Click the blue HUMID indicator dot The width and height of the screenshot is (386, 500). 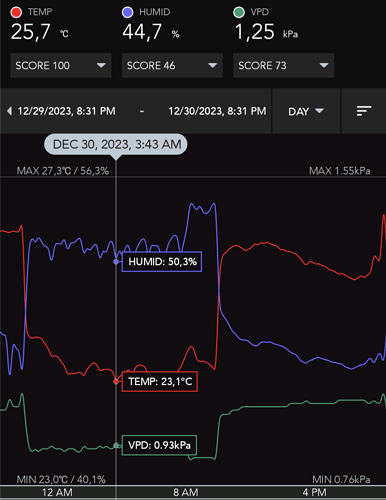[128, 12]
